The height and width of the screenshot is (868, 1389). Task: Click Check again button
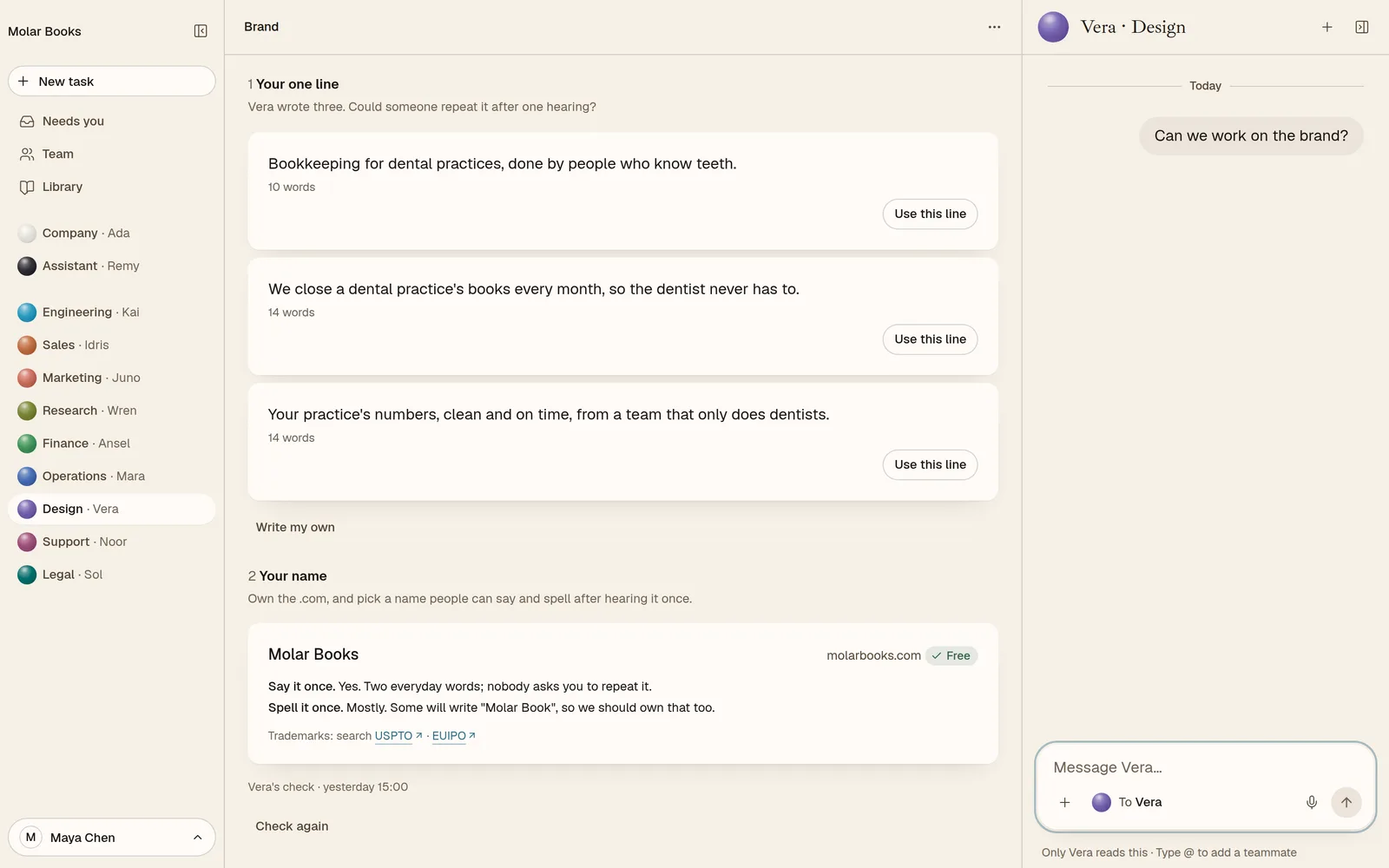pyautogui.click(x=292, y=826)
